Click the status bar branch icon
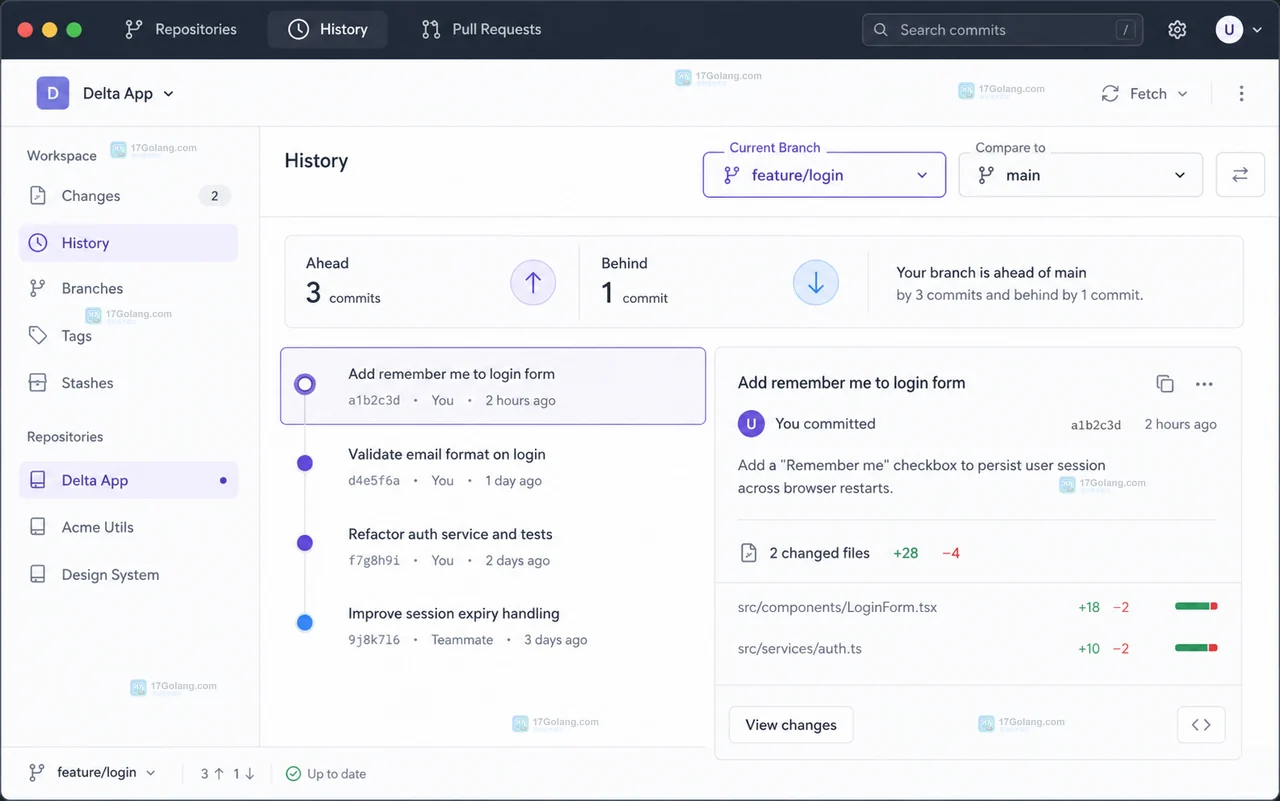Screen dimensions: 1280x801 (x=37, y=773)
